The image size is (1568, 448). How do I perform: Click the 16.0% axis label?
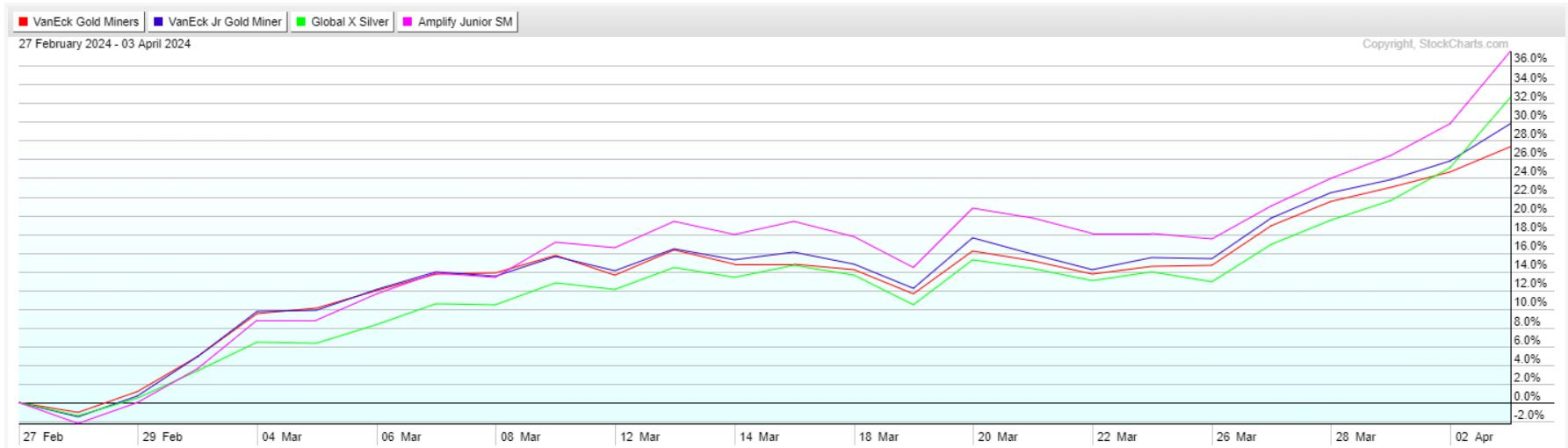click(1531, 246)
